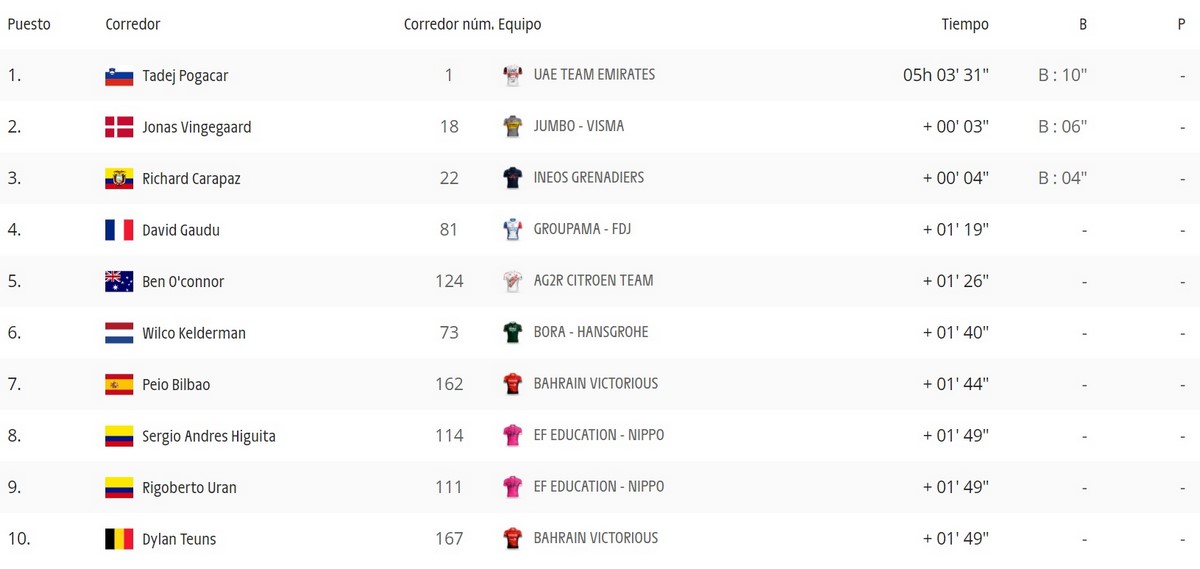
Task: Open rider Tadej Pogacar's name link
Action: (185, 76)
